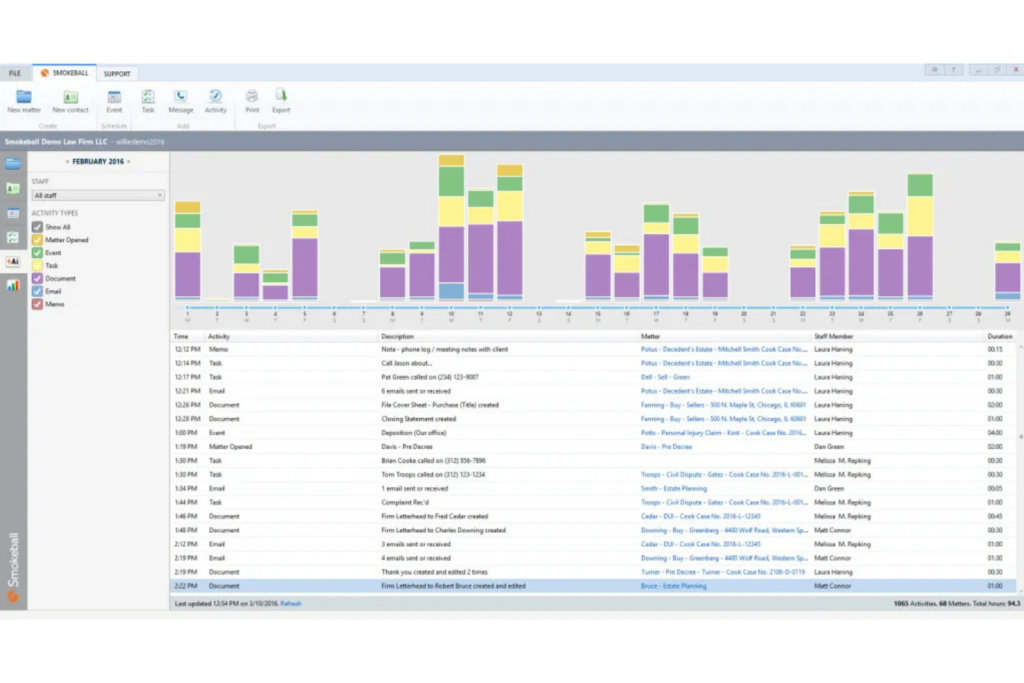Screen dimensions: 1024x683
Task: Sort by the Activity column header
Action: [x=219, y=336]
